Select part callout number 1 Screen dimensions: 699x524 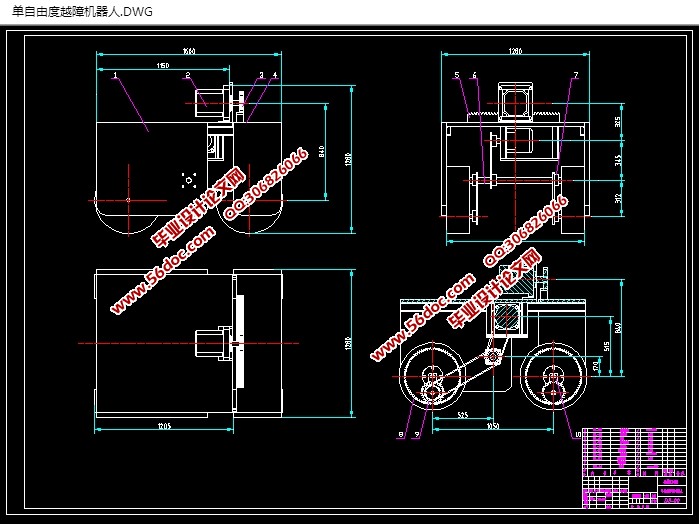[116, 75]
